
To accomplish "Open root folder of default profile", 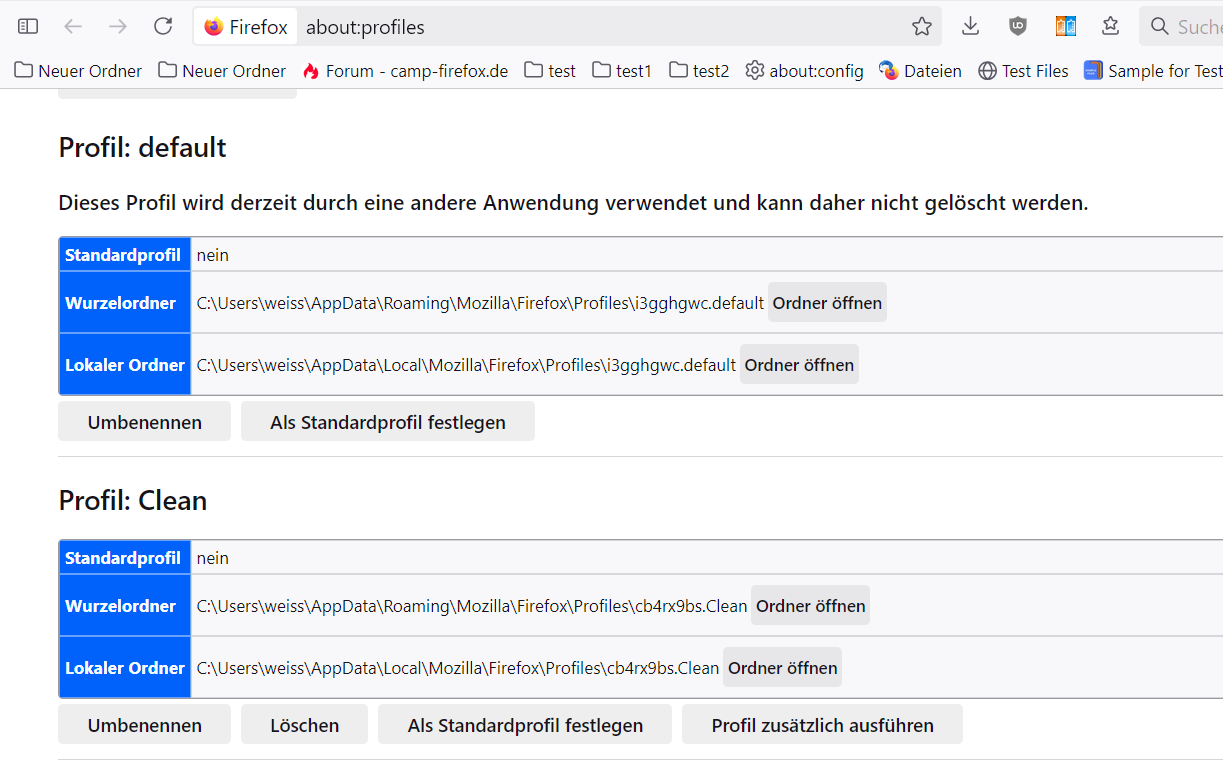I will tap(827, 303).
